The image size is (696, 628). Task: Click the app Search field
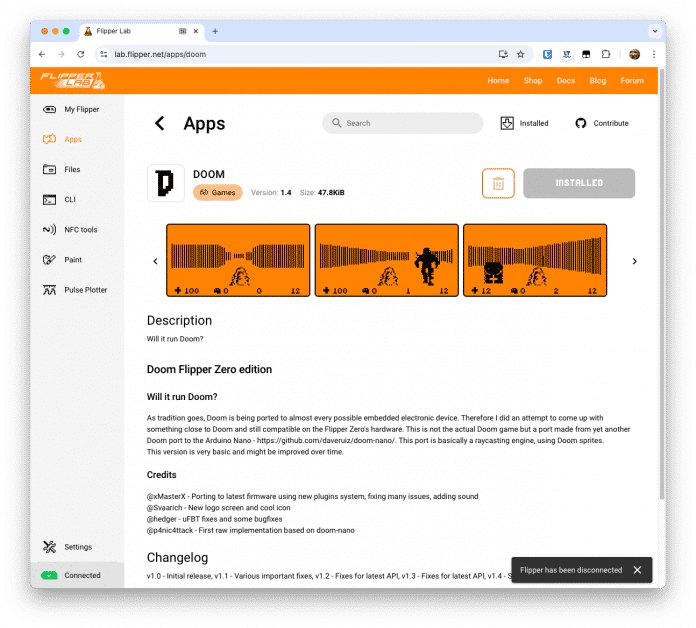pos(403,123)
